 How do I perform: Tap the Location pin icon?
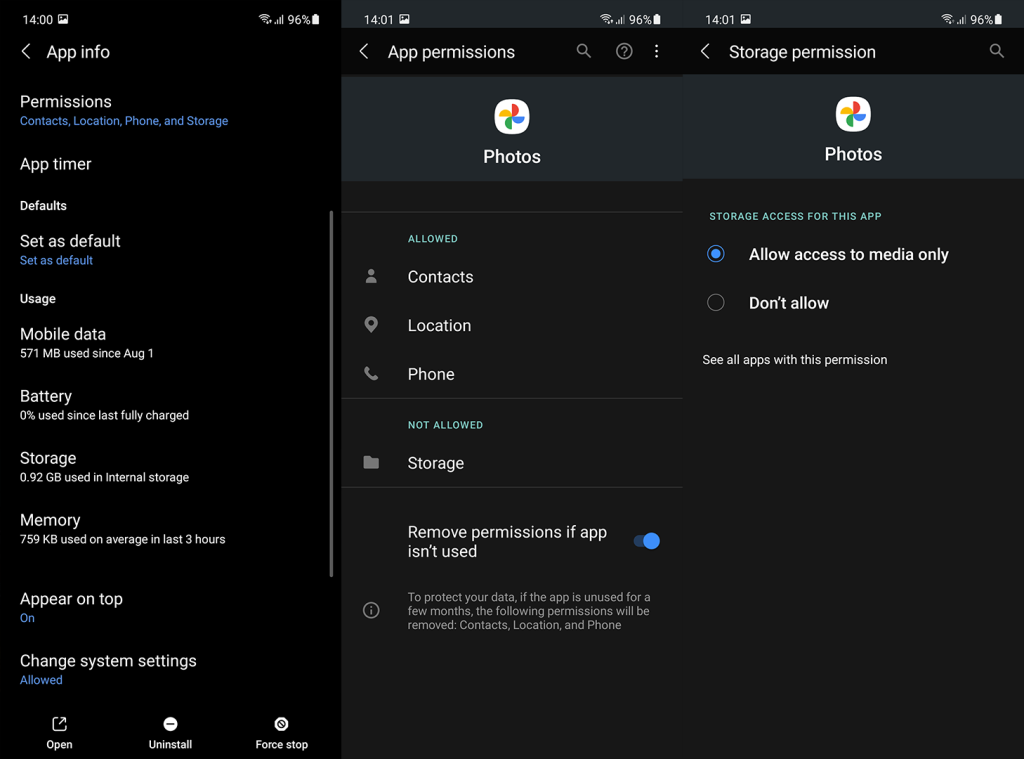click(371, 325)
